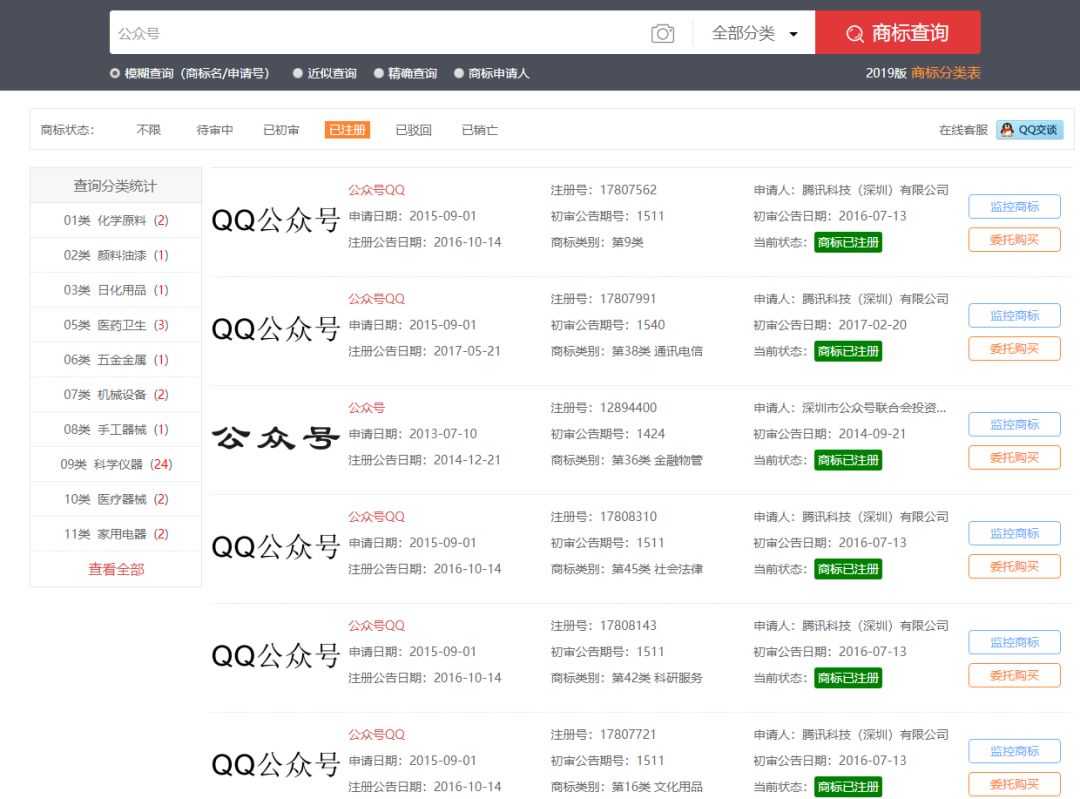Select the 模糊查询 radio option
This screenshot has height=799, width=1080.
[115, 73]
